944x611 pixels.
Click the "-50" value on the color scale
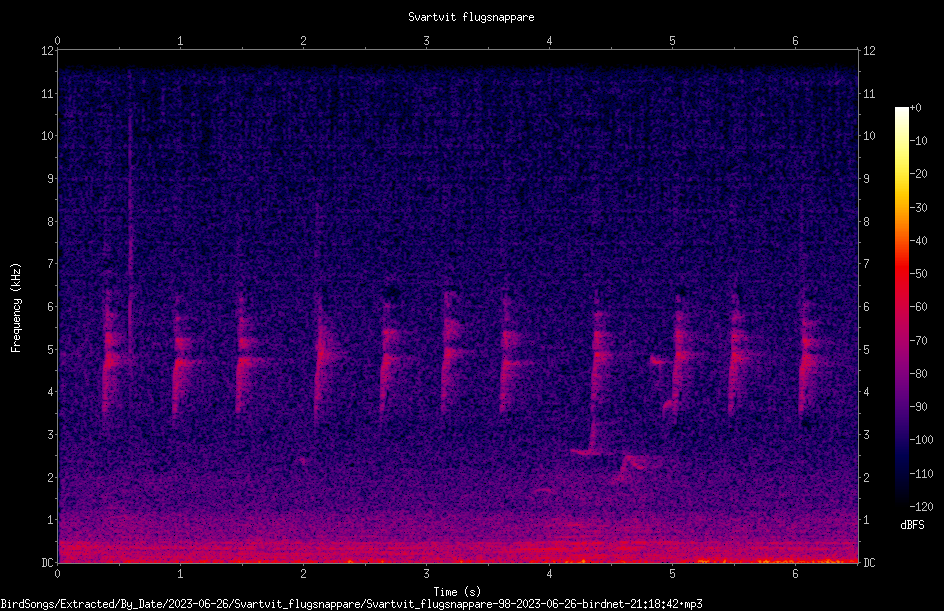pyautogui.click(x=918, y=274)
